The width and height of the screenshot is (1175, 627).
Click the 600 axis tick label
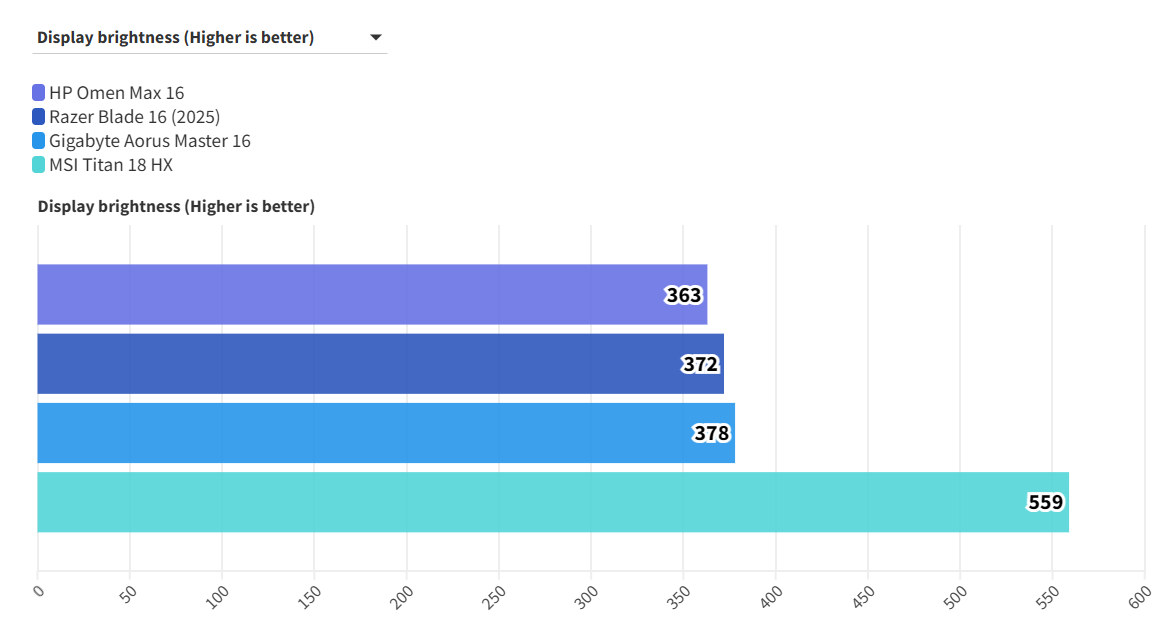point(1140,596)
